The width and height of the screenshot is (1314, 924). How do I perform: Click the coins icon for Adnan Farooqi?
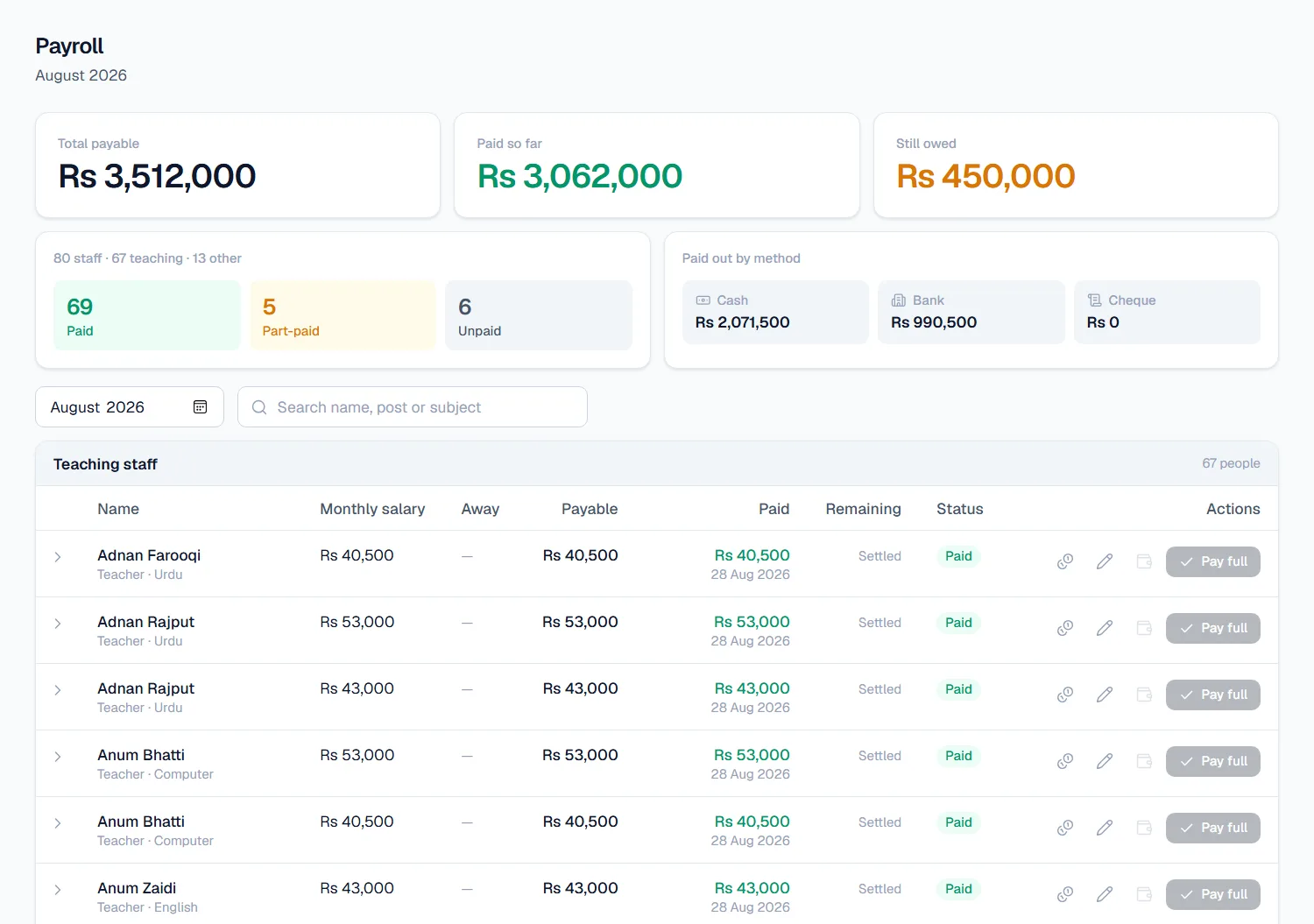(x=1065, y=561)
